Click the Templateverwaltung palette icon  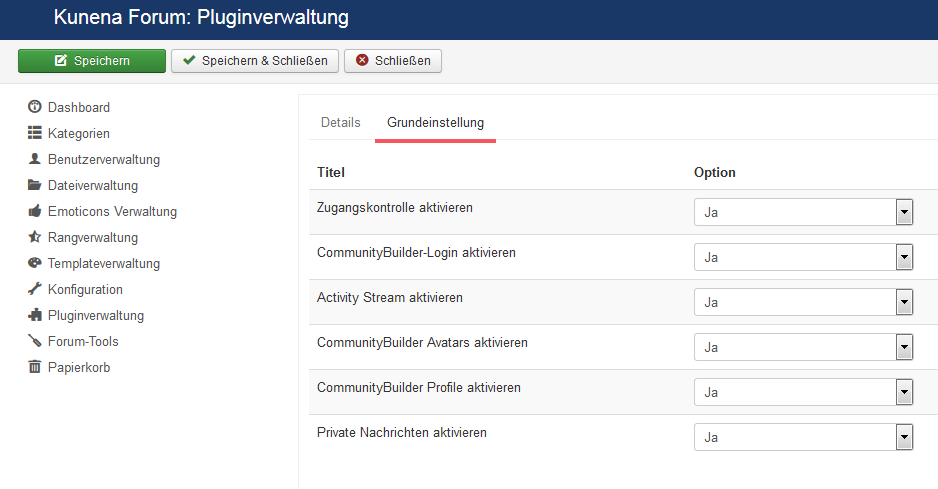35,263
